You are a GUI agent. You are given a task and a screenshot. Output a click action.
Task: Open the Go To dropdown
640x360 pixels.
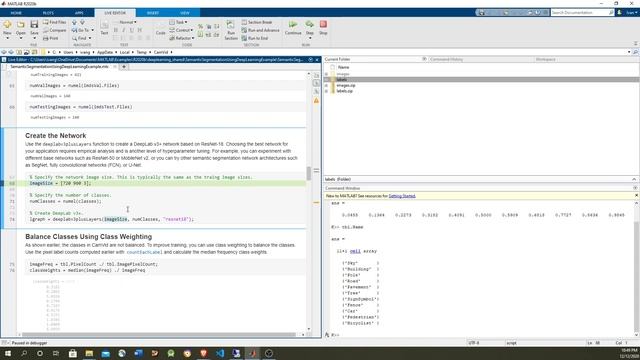point(93,30)
